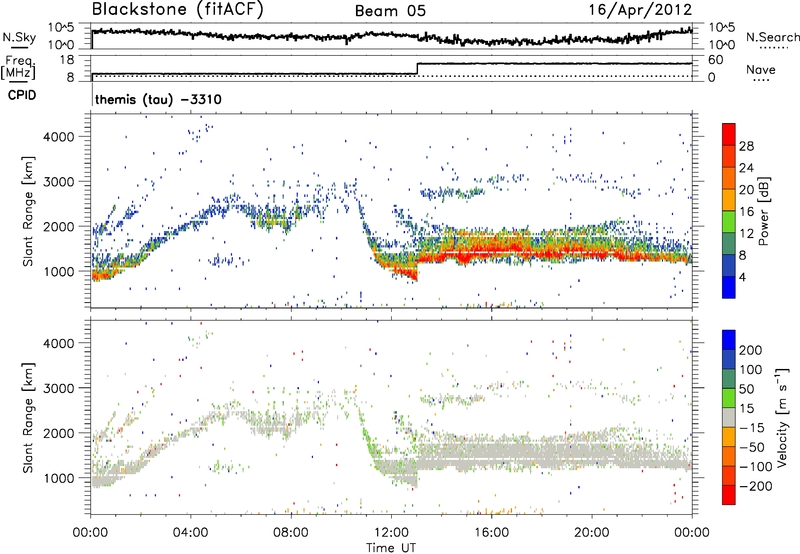
Task: Click the '08:00' time tick label
Action: point(291,533)
